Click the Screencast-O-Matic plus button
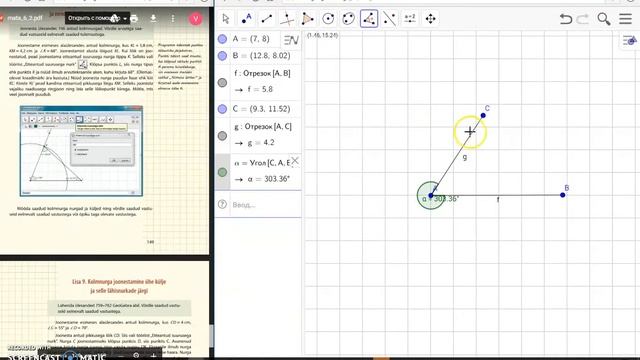Screen dimensions: 640x360 coord(153,356)
